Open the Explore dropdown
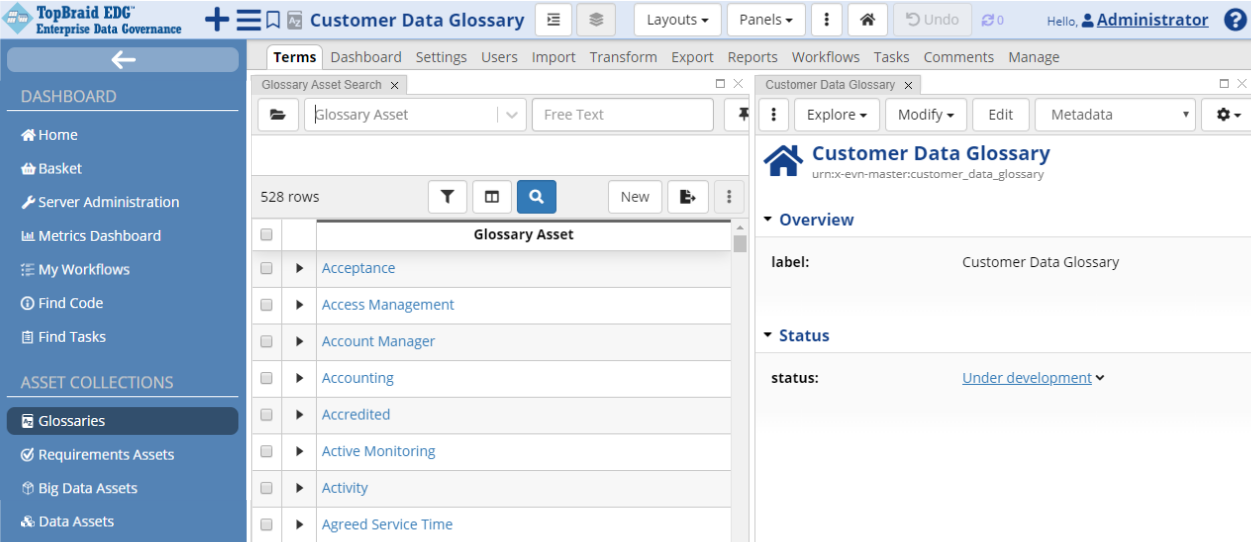 pyautogui.click(x=837, y=115)
